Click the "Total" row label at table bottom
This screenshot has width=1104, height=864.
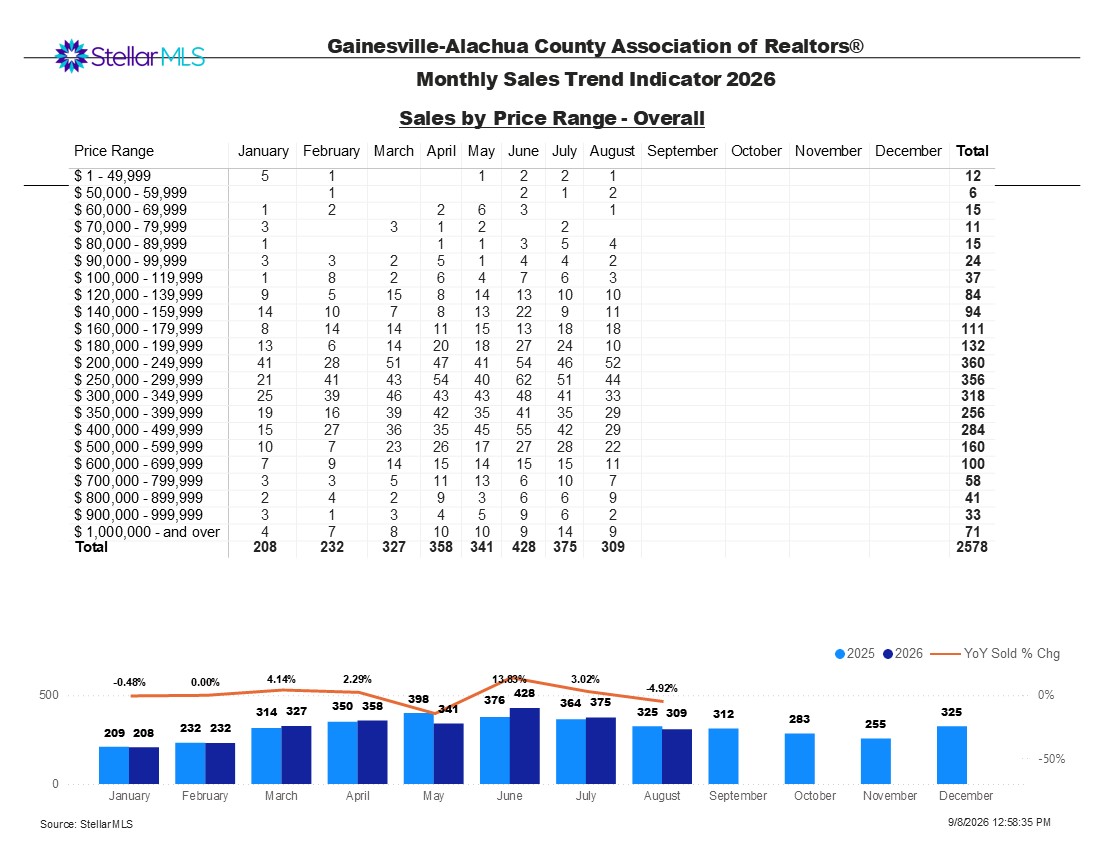pyautogui.click(x=92, y=547)
